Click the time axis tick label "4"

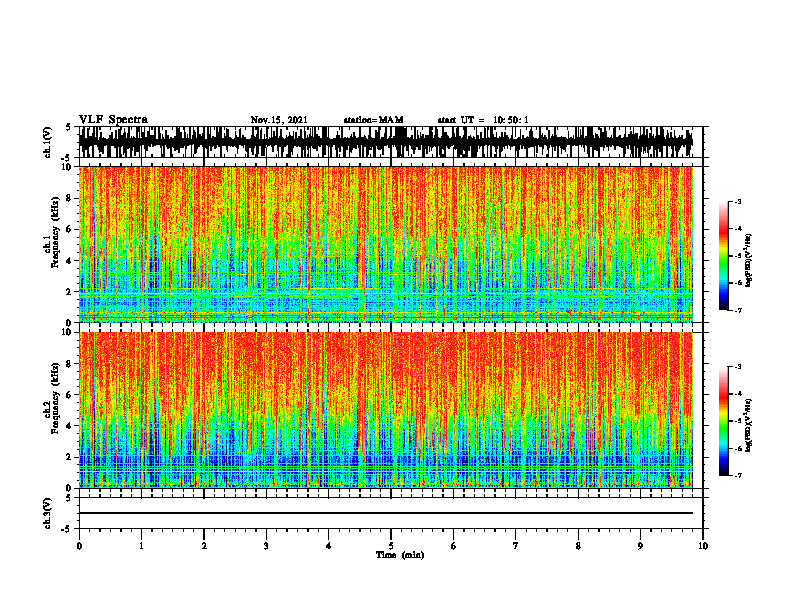tap(328, 546)
